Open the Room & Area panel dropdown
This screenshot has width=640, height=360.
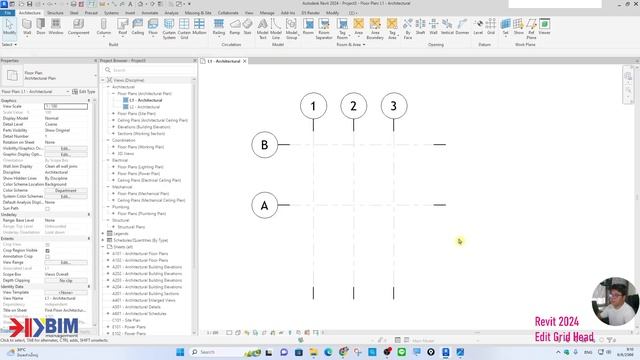(x=351, y=44)
